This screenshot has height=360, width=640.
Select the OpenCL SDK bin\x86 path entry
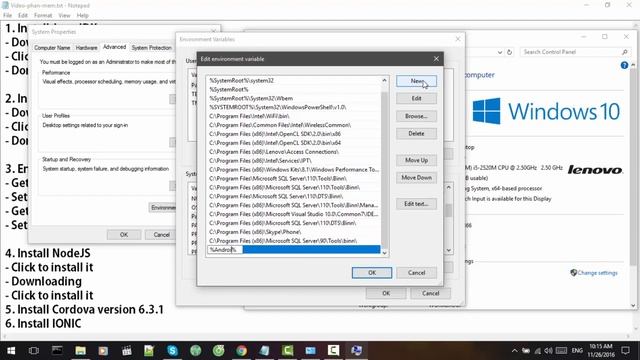293,134
